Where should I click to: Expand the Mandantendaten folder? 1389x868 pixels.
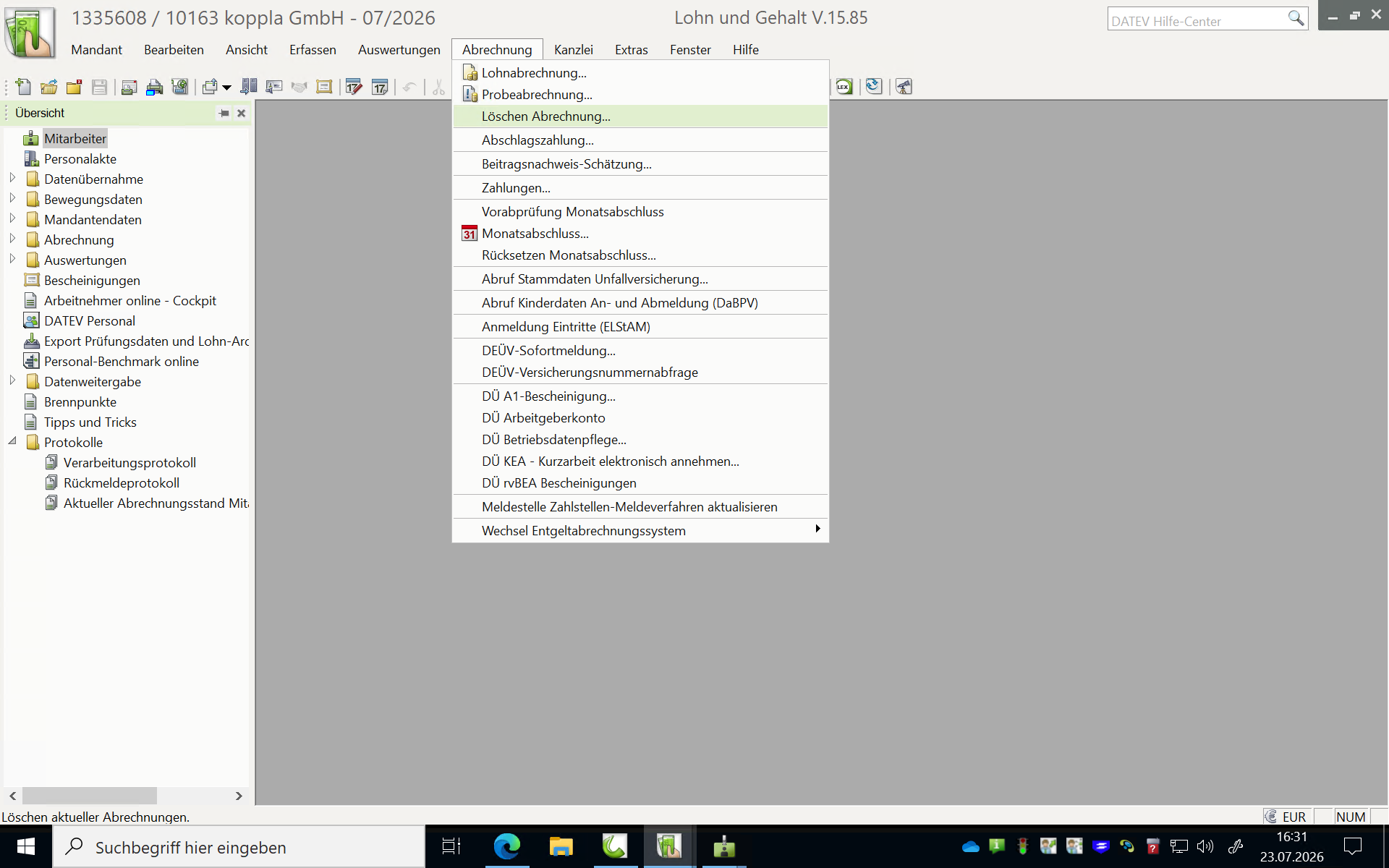12,218
